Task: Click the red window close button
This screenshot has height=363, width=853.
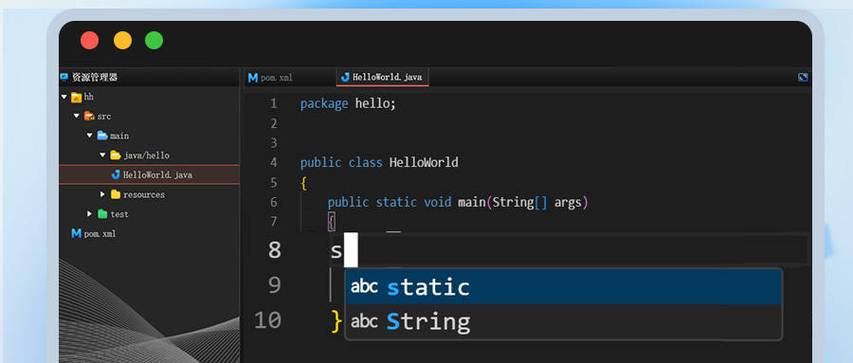Action: [90, 40]
